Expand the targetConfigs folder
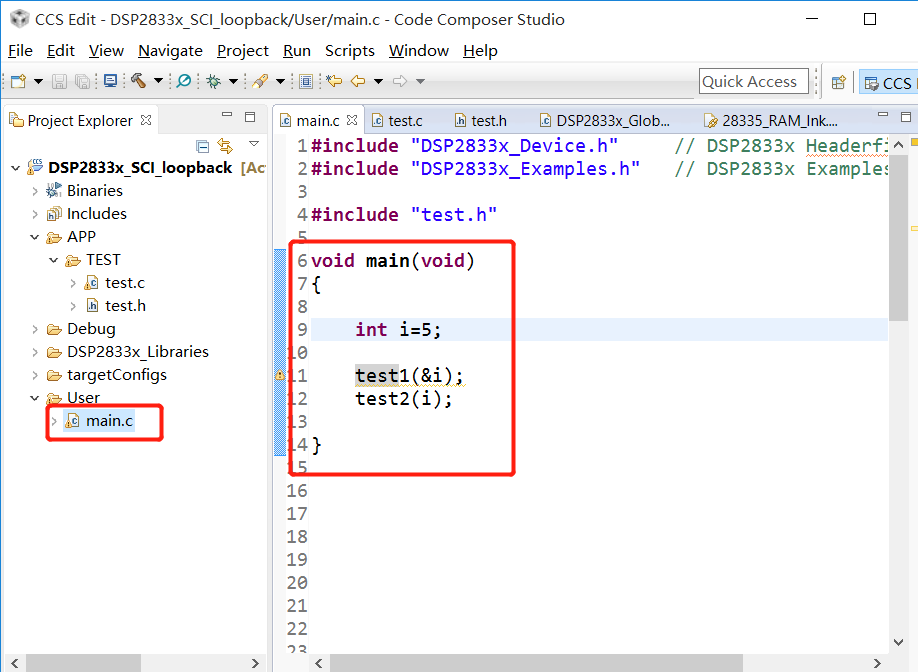Screen dimensions: 918x672 (35, 375)
